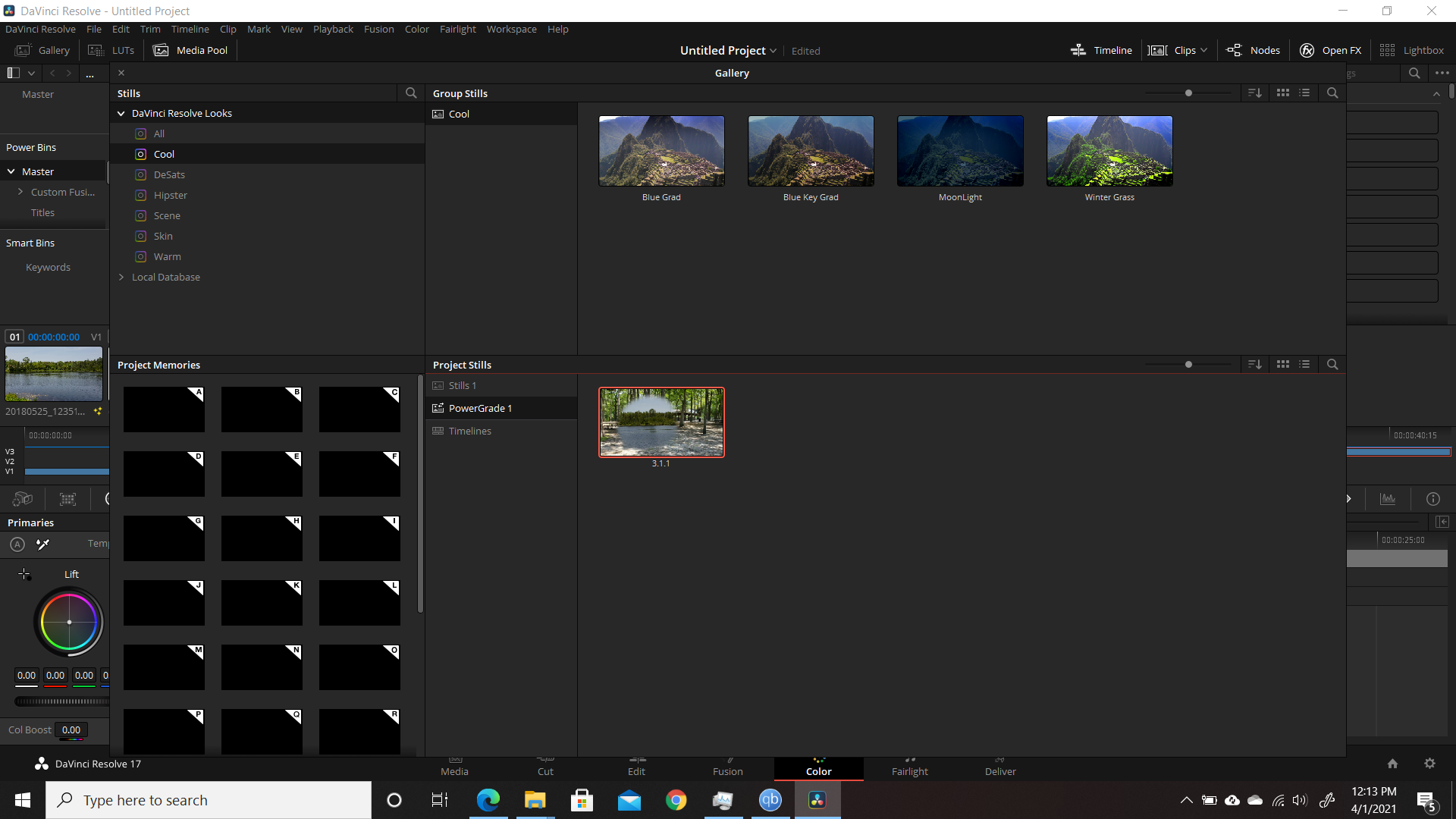Open the right panel options menu
Screen dimensions: 1456x819
click(x=1442, y=73)
